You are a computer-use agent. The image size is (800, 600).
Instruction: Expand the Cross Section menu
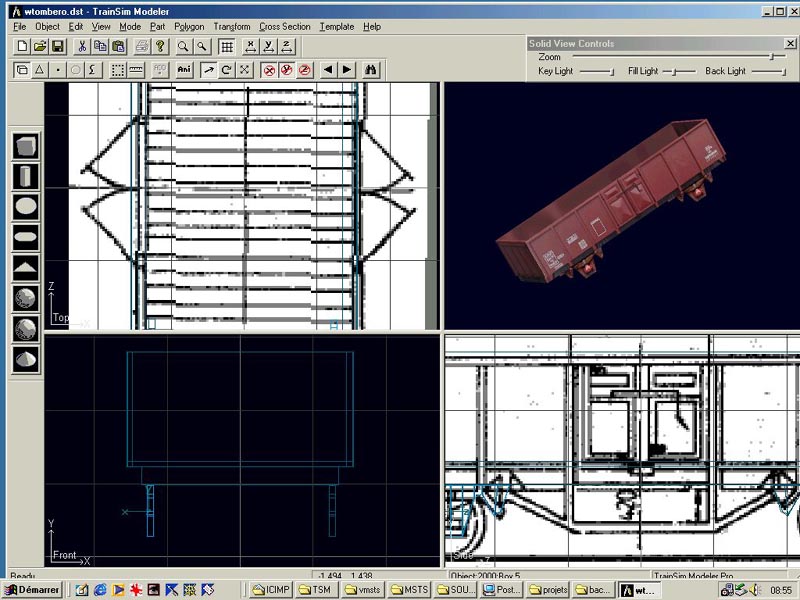(x=285, y=27)
